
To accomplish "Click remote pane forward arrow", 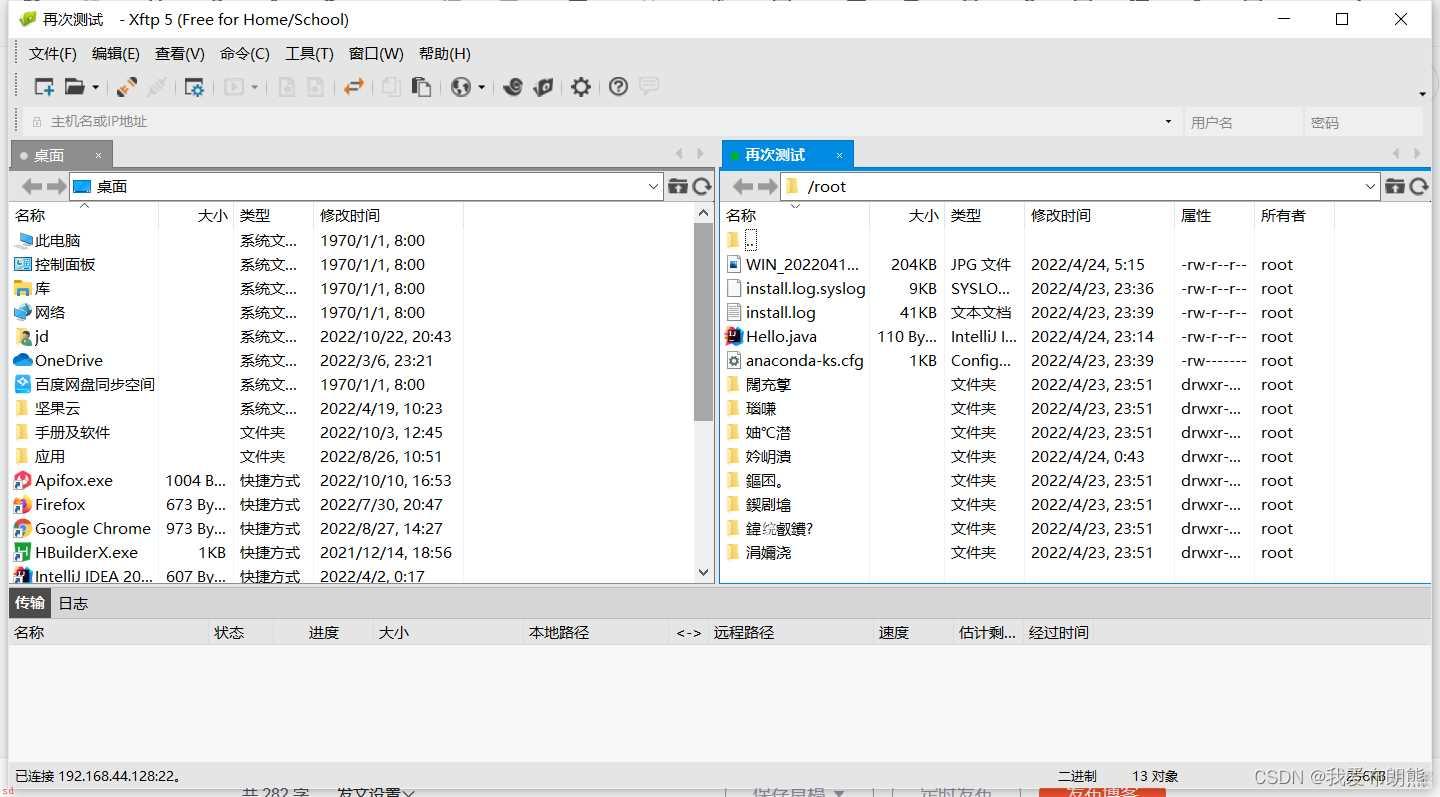I will pos(767,186).
